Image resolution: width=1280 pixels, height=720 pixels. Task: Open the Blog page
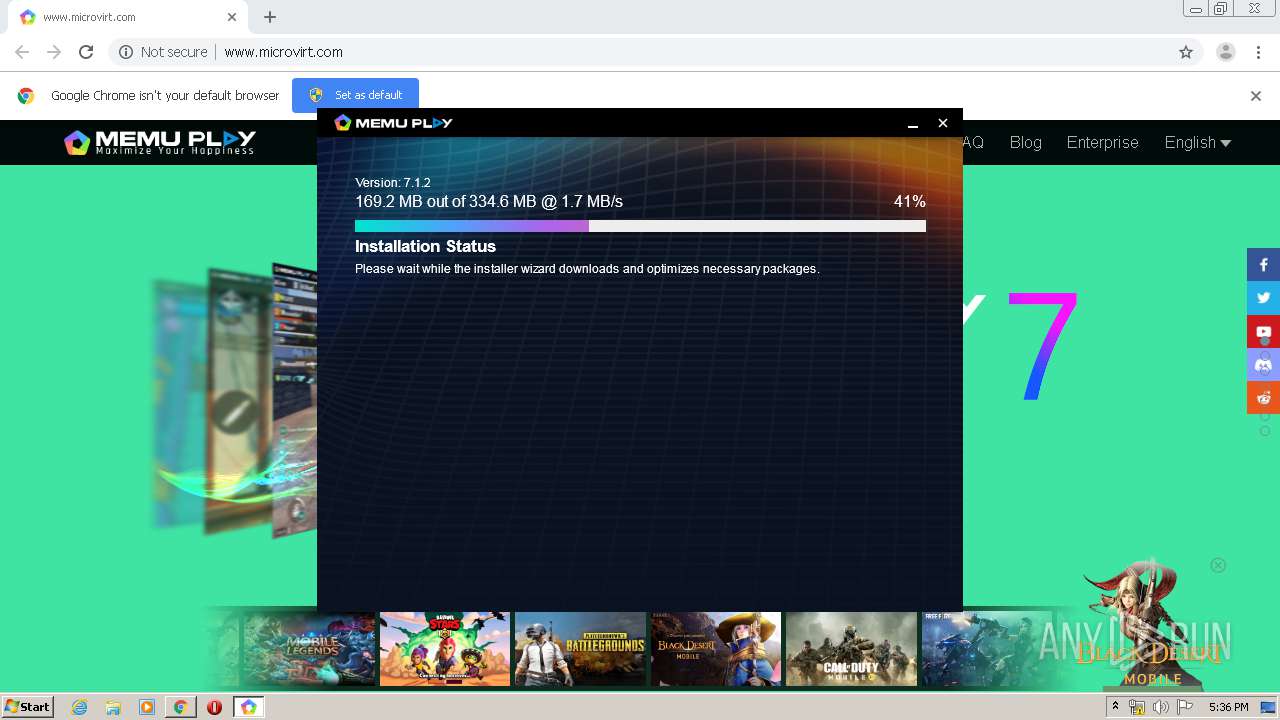(x=1025, y=142)
